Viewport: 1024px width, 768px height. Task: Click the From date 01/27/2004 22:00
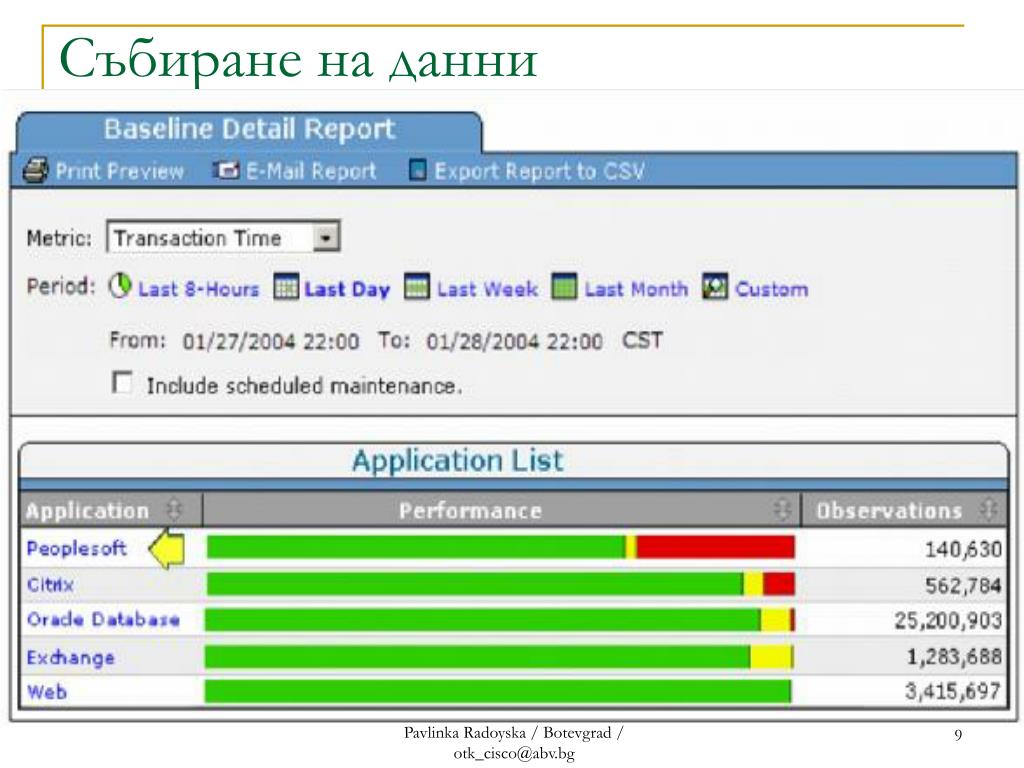pyautogui.click(x=270, y=342)
